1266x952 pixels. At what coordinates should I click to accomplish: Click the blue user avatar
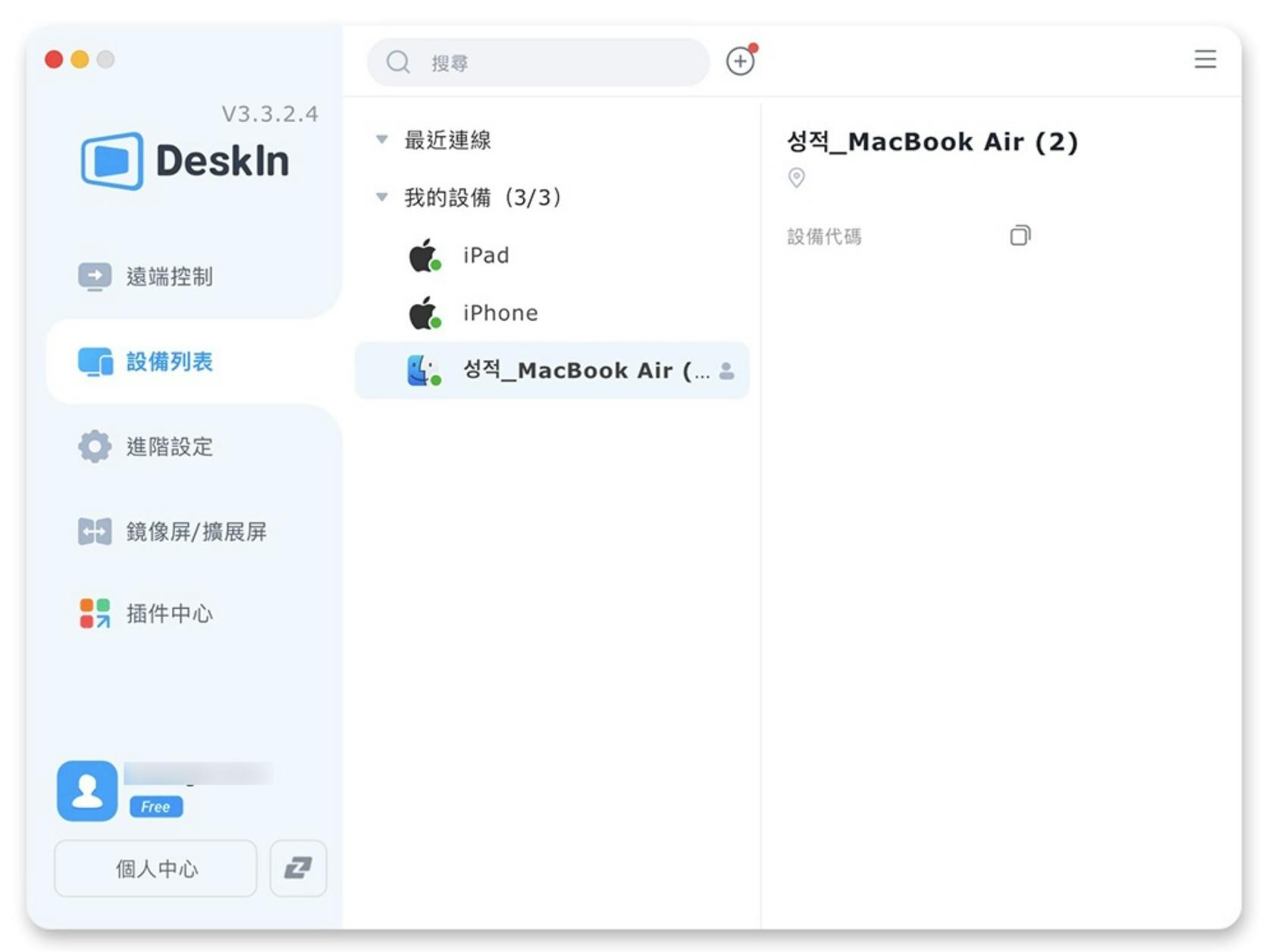tap(87, 791)
